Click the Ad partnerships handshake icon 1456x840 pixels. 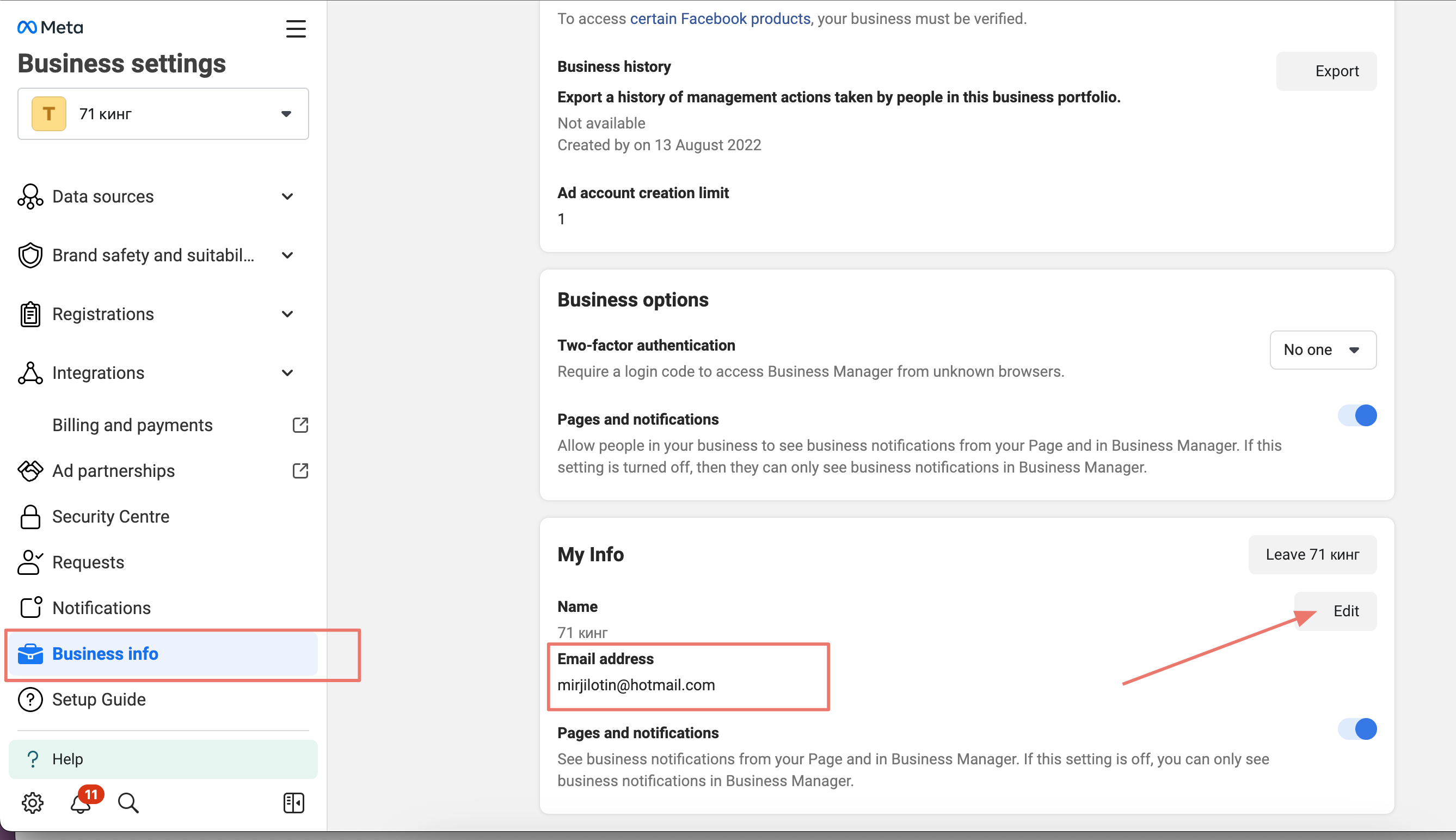click(x=30, y=471)
